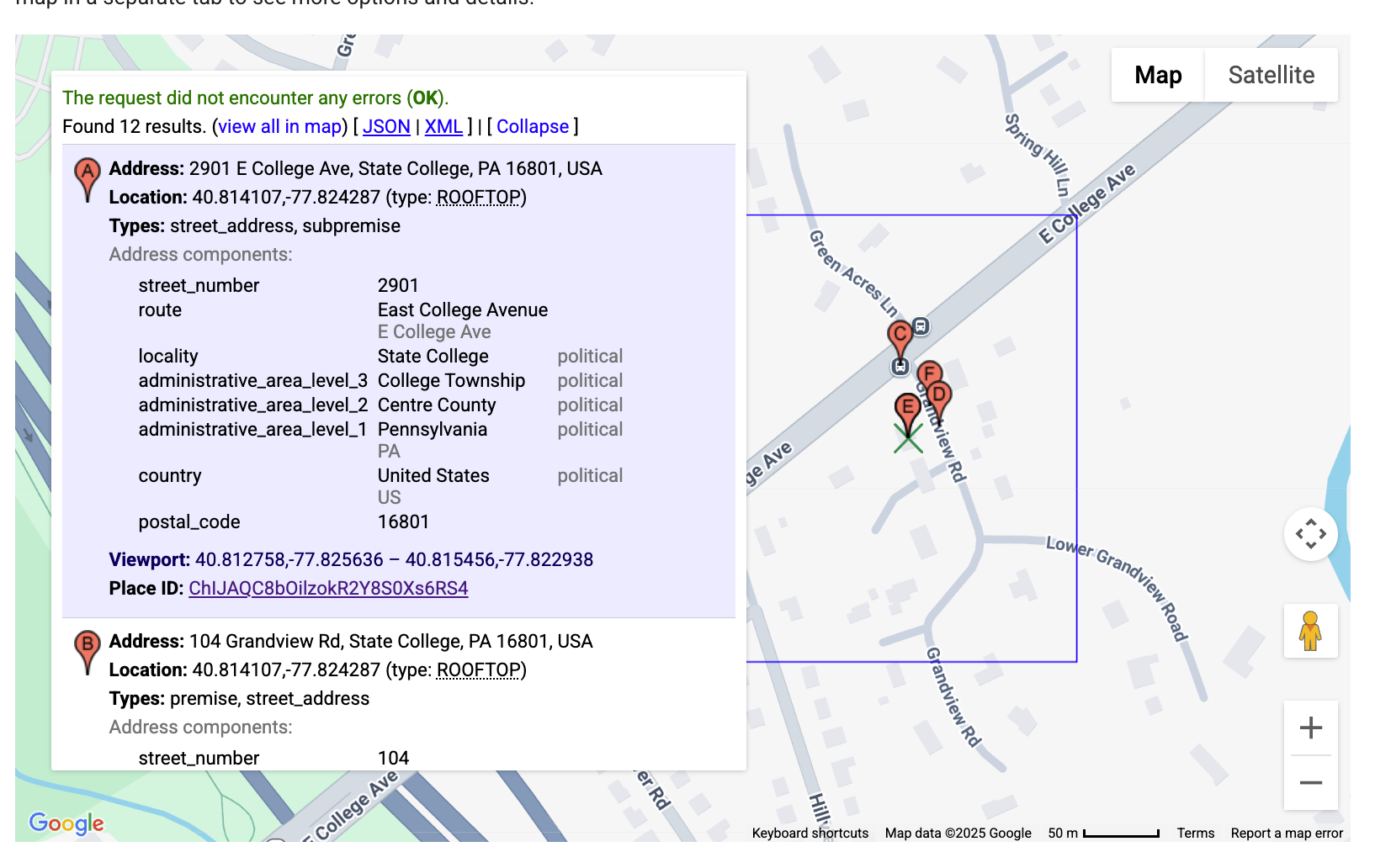Zoom out with the minus button
The height and width of the screenshot is (868, 1375).
click(x=1310, y=783)
